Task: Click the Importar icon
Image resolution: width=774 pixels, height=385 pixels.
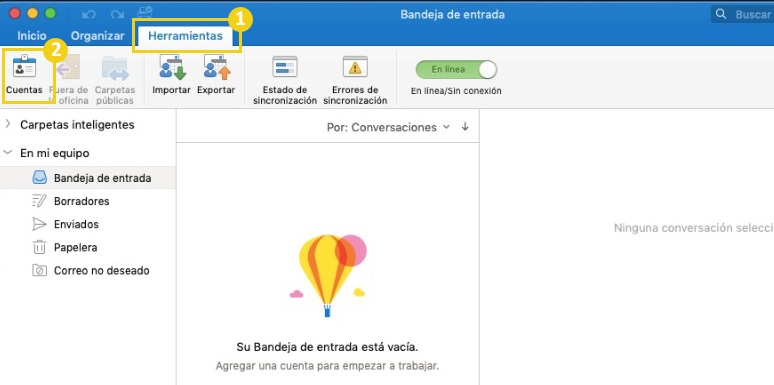Action: coord(172,68)
